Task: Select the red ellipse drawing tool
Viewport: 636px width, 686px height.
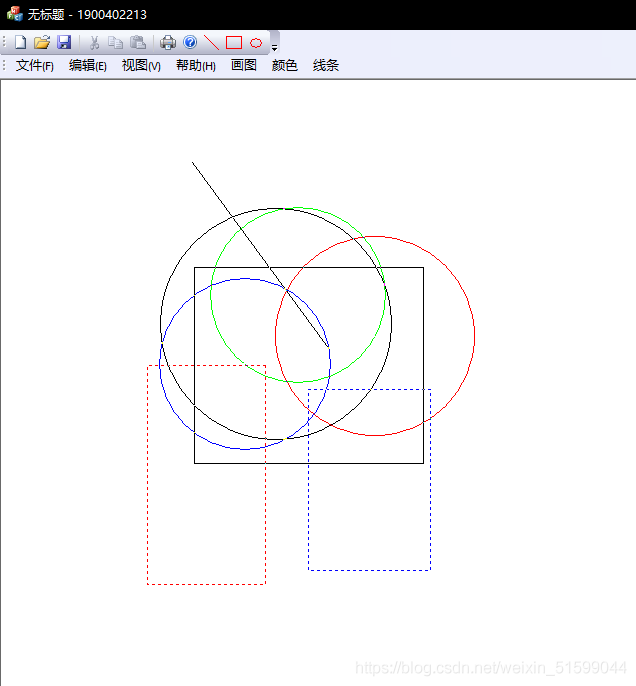Action: tap(256, 42)
